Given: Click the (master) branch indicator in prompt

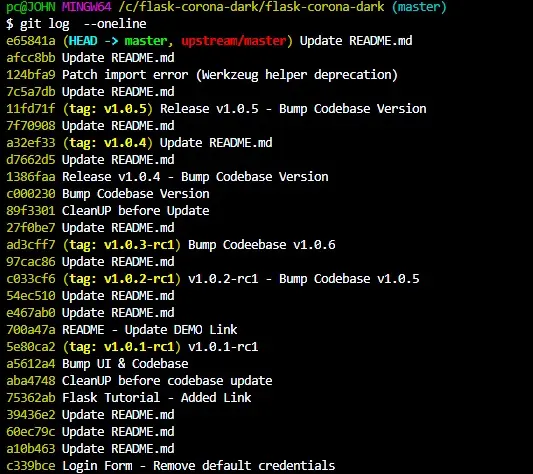Looking at the screenshot, I should [x=419, y=7].
